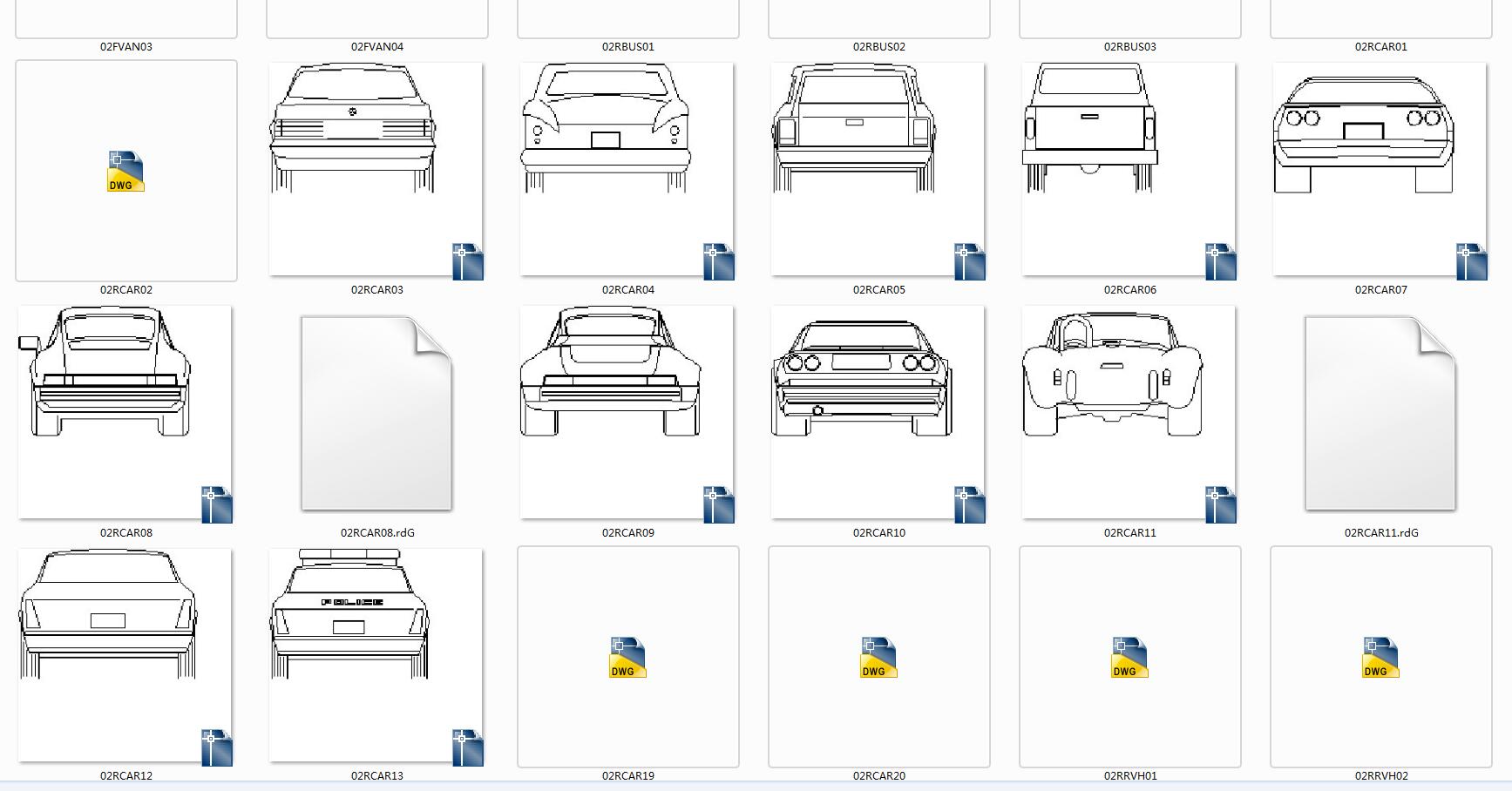Screen dimensions: 1512x791
Task: Click the file name label 02RCAR06
Action: tap(1130, 290)
